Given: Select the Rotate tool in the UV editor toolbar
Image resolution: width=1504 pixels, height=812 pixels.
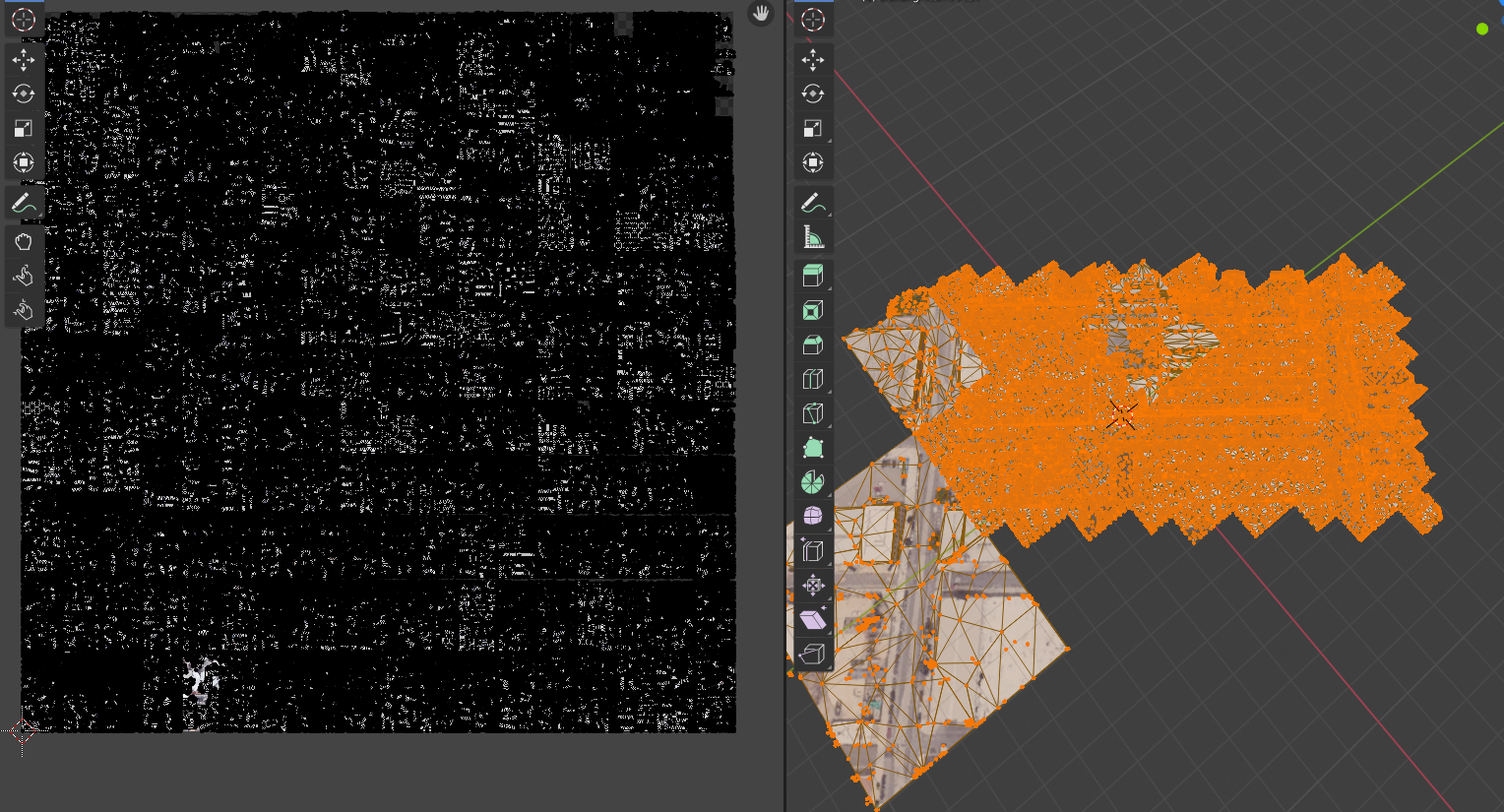Looking at the screenshot, I should pos(24,94).
